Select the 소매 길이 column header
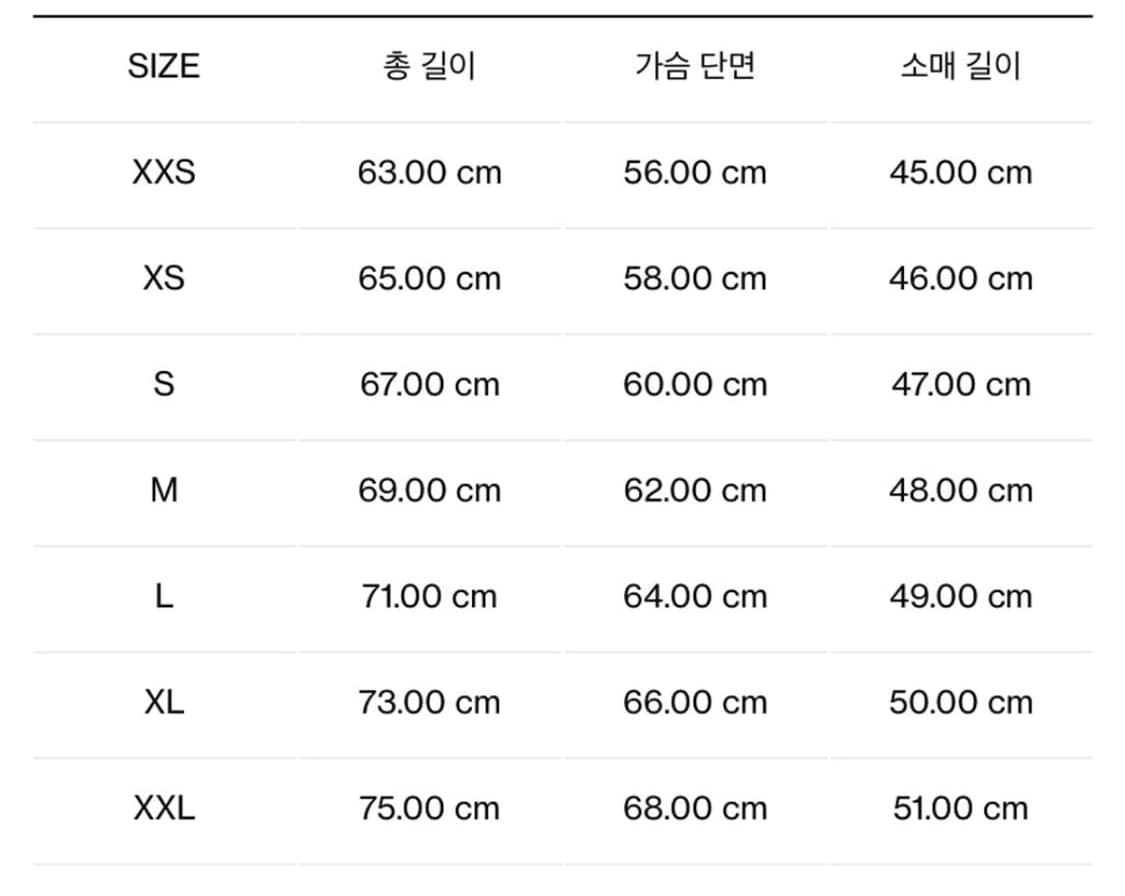This screenshot has width=1125, height=896. [x=960, y=67]
